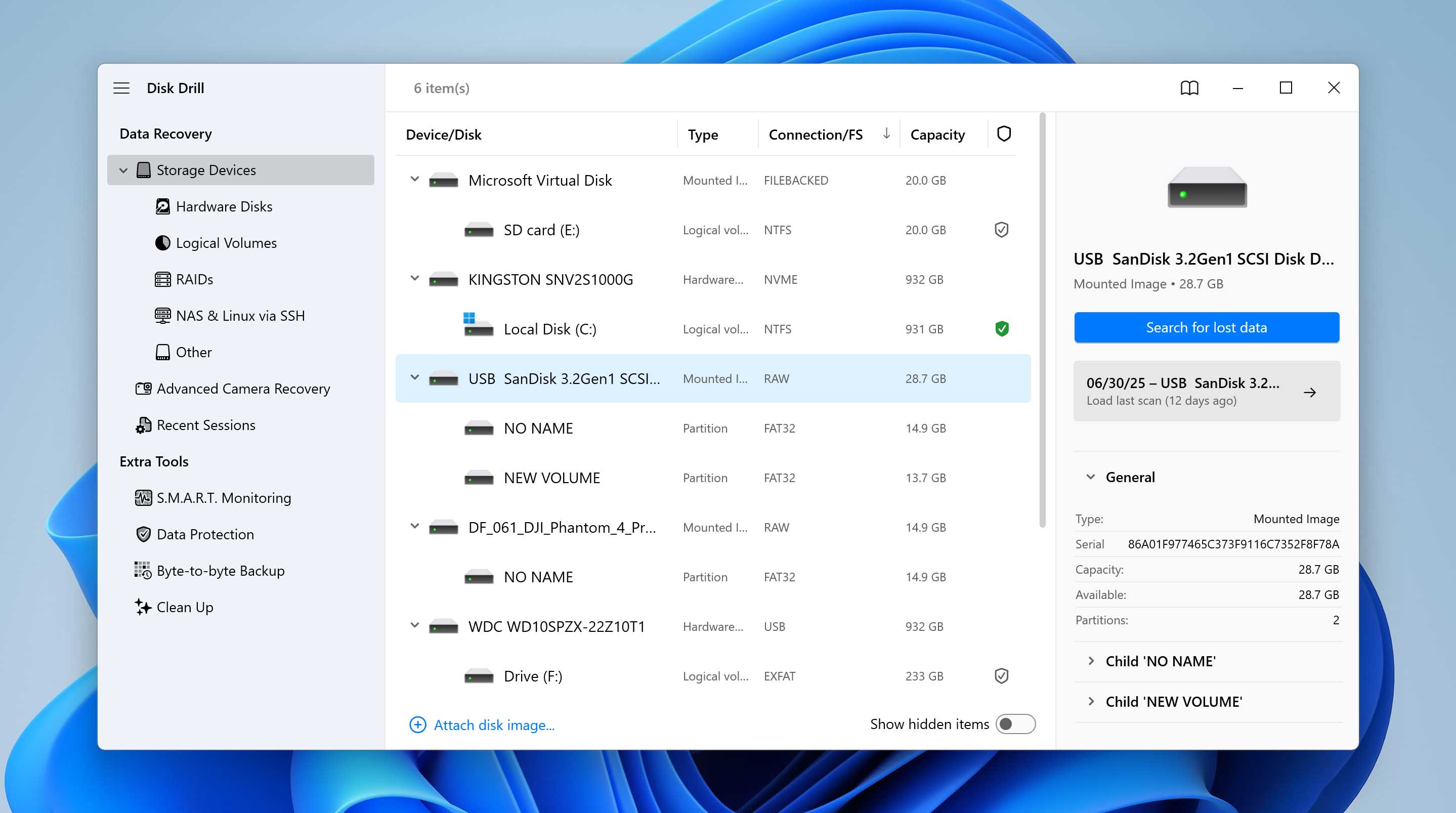Click the serial number 86A01F977465C373F9116C7352F8F78A

click(x=1233, y=544)
